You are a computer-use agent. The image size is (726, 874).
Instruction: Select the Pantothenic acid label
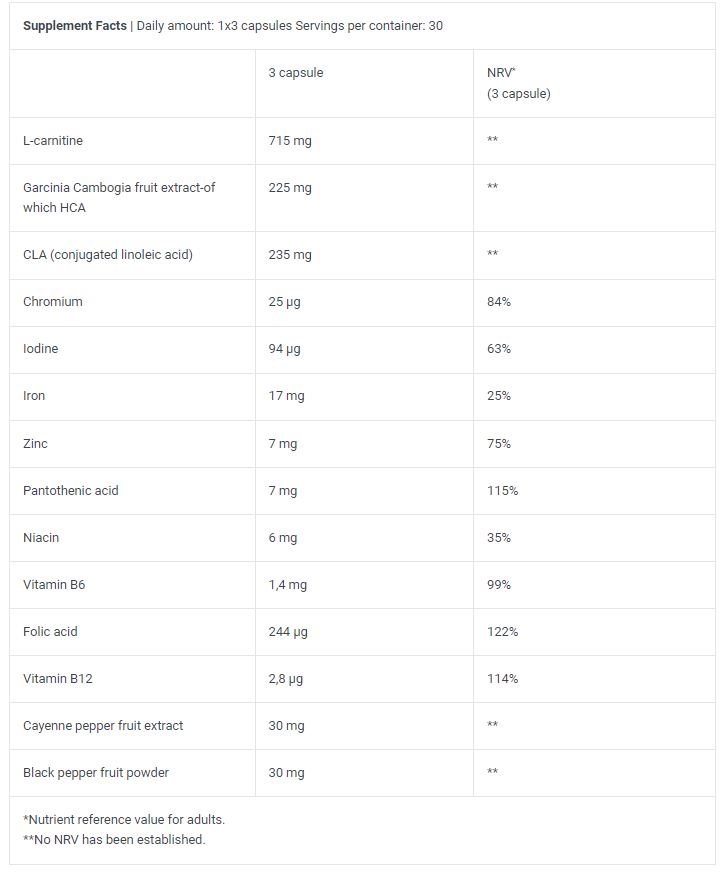(71, 491)
